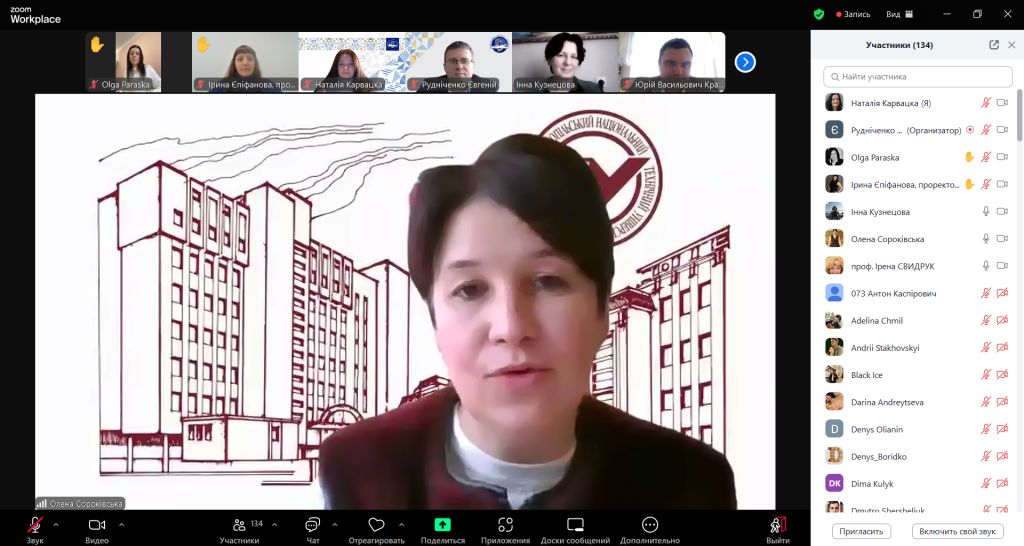Select Olga Paraska's video thumbnail
This screenshot has height=546, width=1024.
(123, 62)
